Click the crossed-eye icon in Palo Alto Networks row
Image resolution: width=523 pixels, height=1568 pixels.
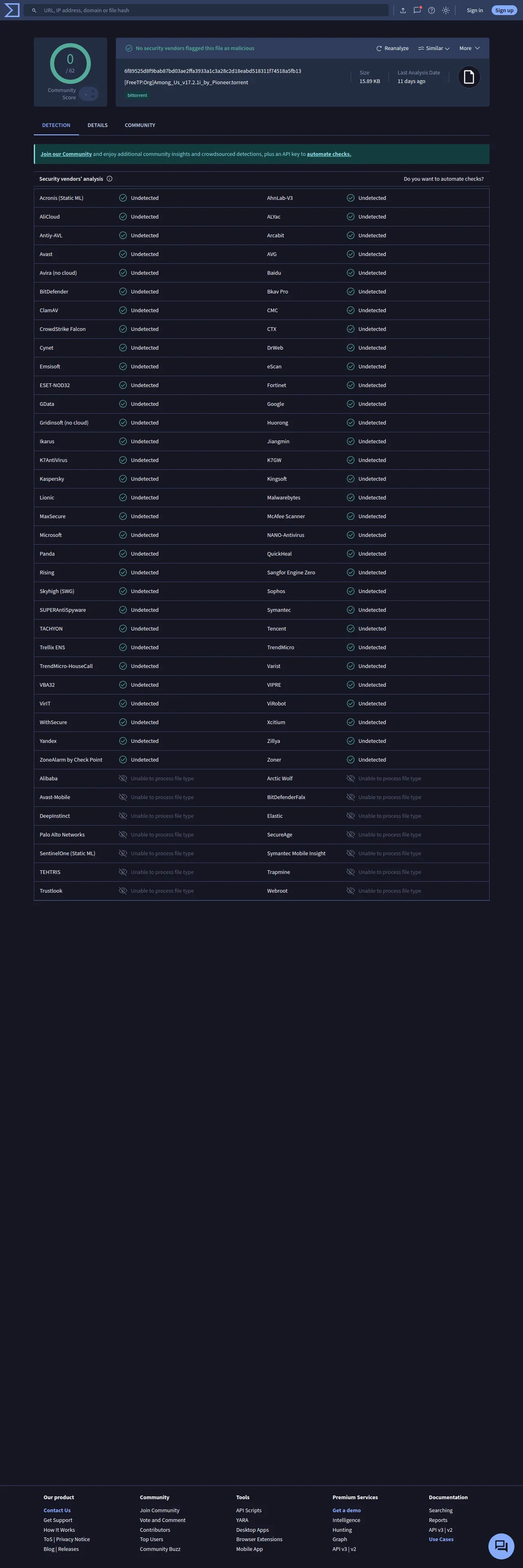point(123,834)
